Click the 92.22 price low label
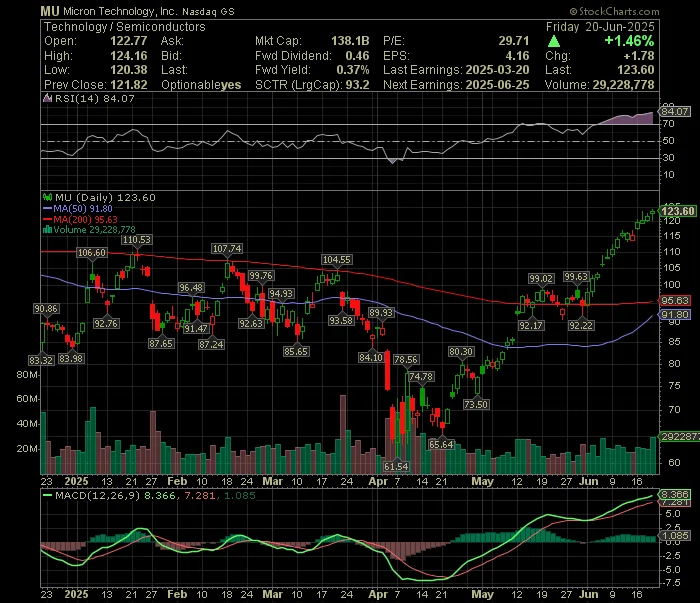Screen dimensions: 700x603 pos(581,325)
